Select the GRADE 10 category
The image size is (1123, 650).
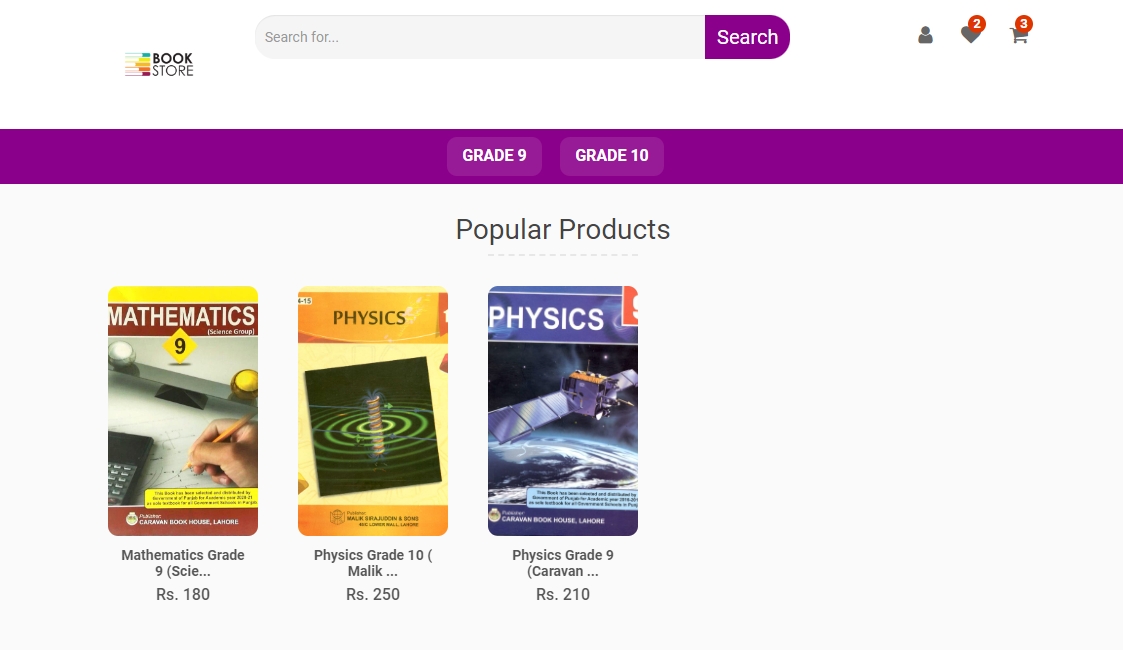tap(612, 156)
